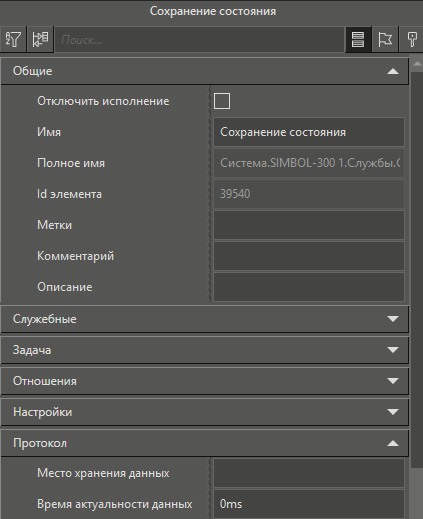This screenshot has height=519, width=423.
Task: Select the Метки label
Action: click(x=54, y=225)
